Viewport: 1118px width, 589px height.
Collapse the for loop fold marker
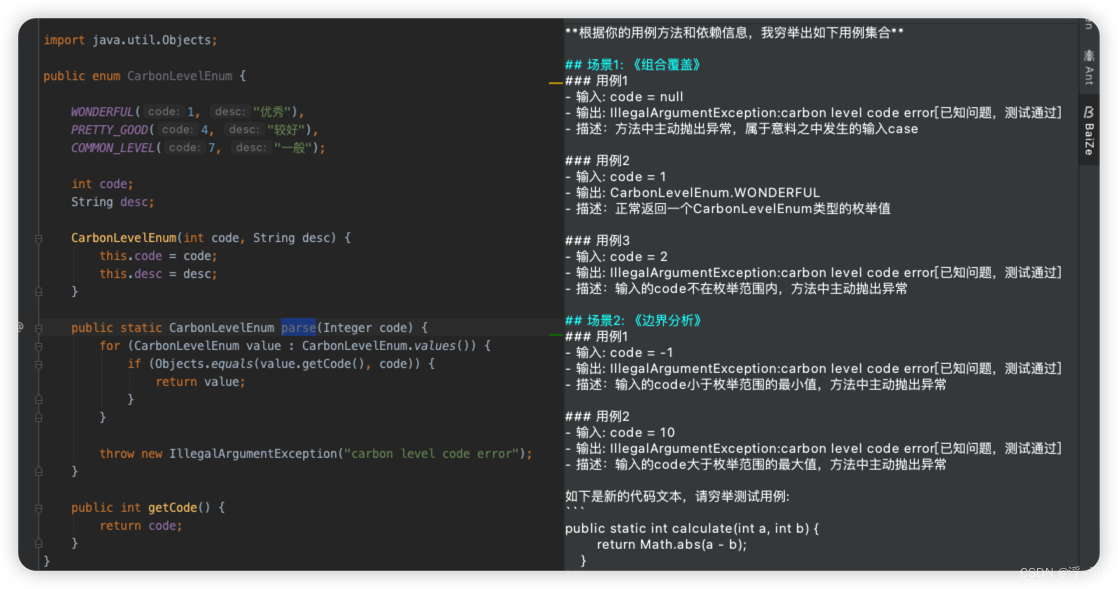pyautogui.click(x=39, y=346)
